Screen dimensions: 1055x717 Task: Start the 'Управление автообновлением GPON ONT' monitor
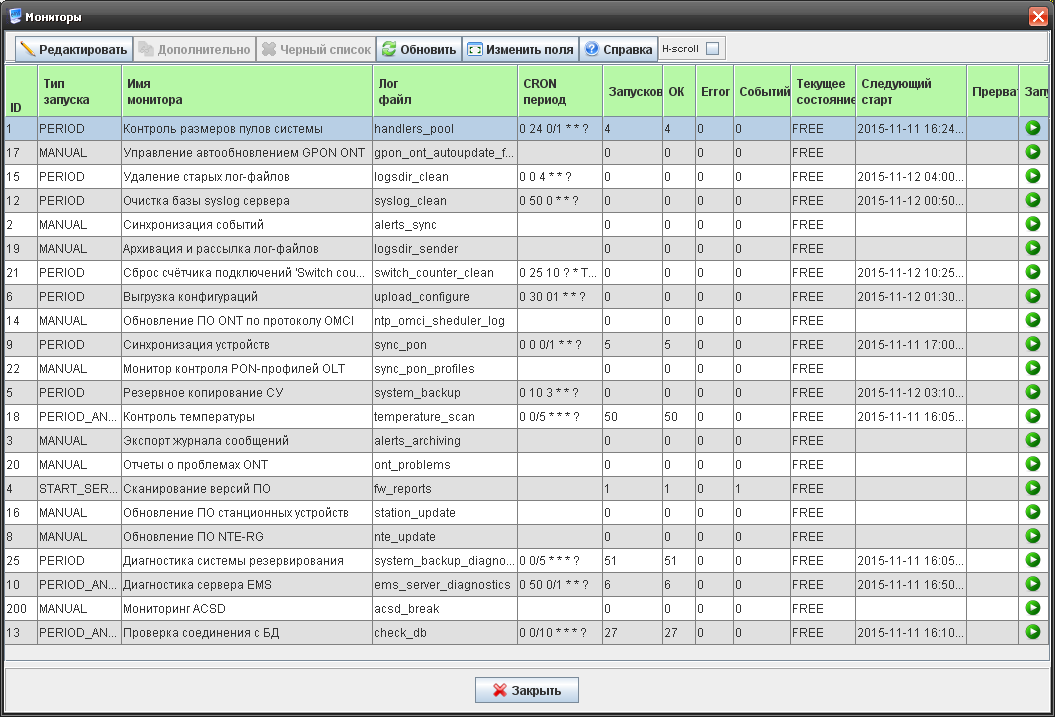(1033, 152)
